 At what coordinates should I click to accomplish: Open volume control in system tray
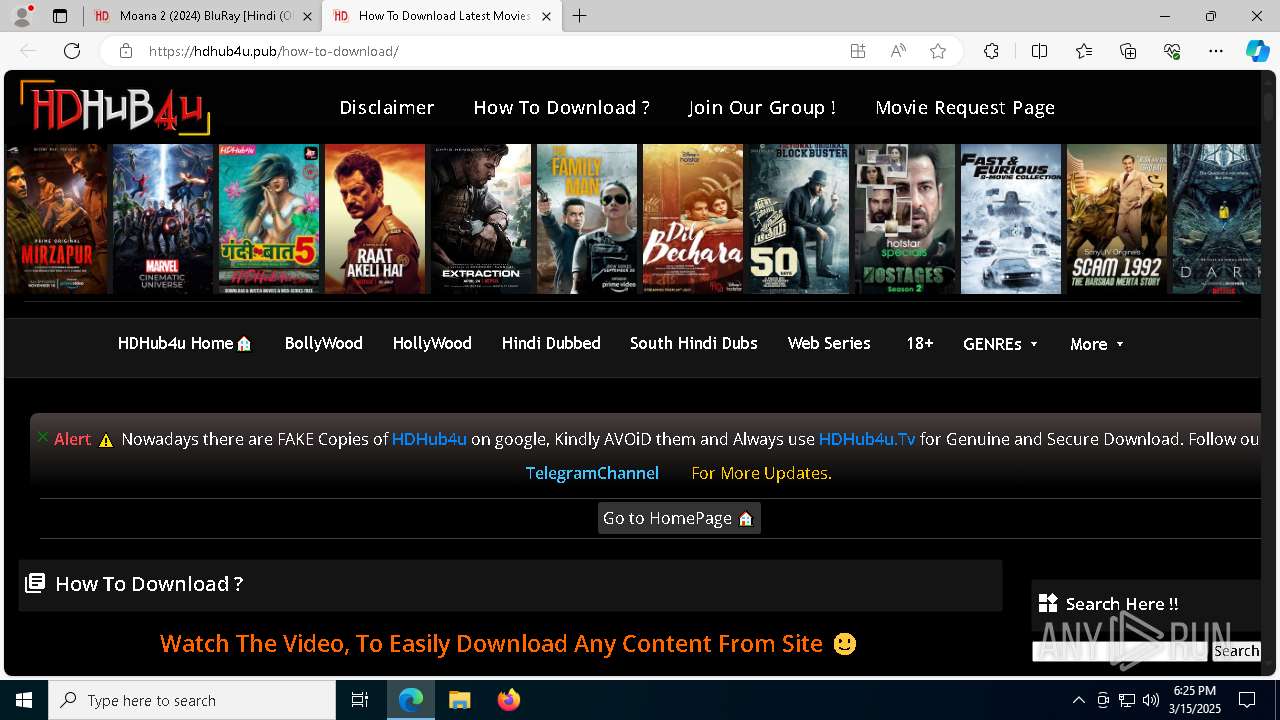(1151, 700)
